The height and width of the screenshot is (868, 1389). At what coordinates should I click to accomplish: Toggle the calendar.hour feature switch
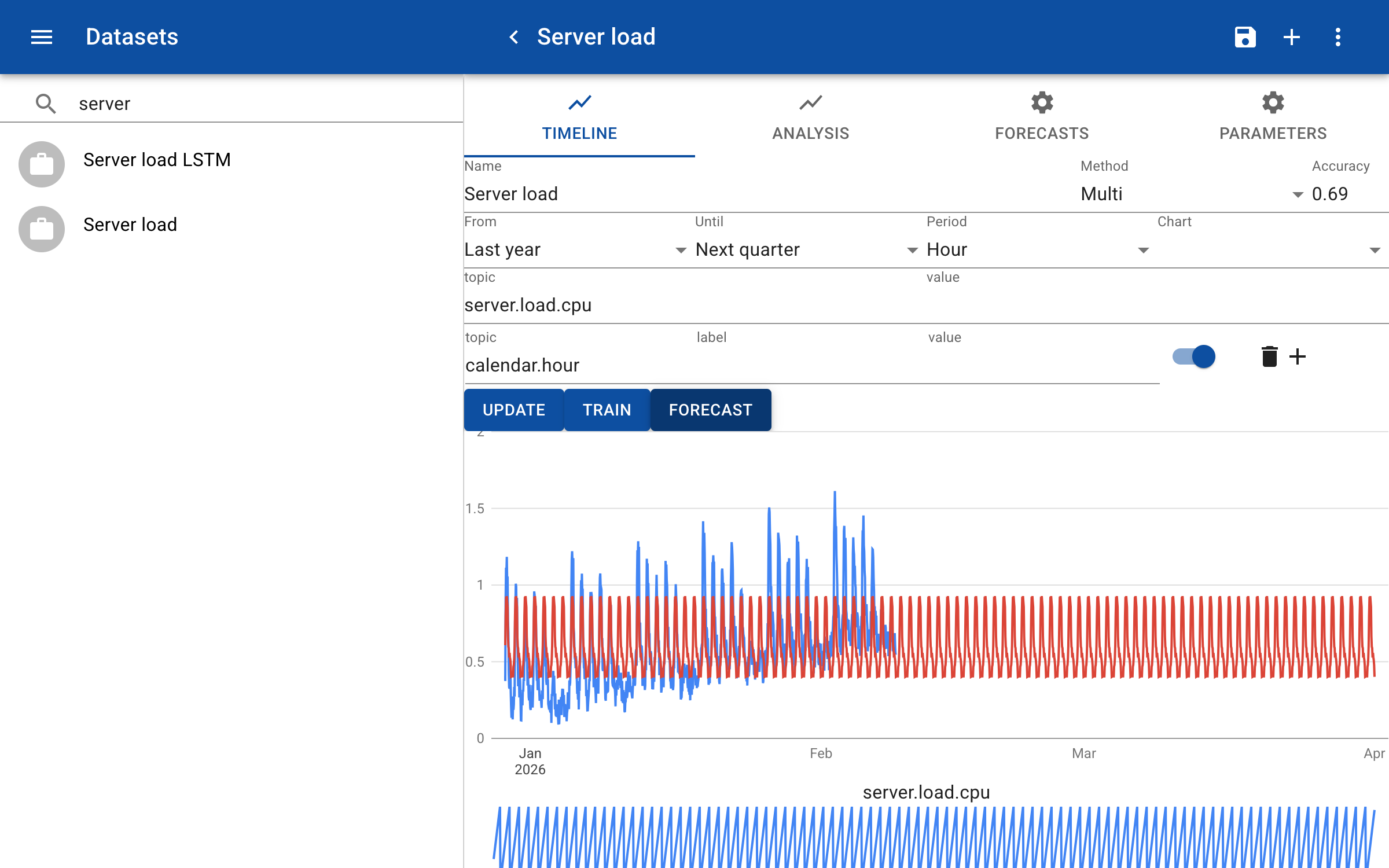click(x=1194, y=356)
